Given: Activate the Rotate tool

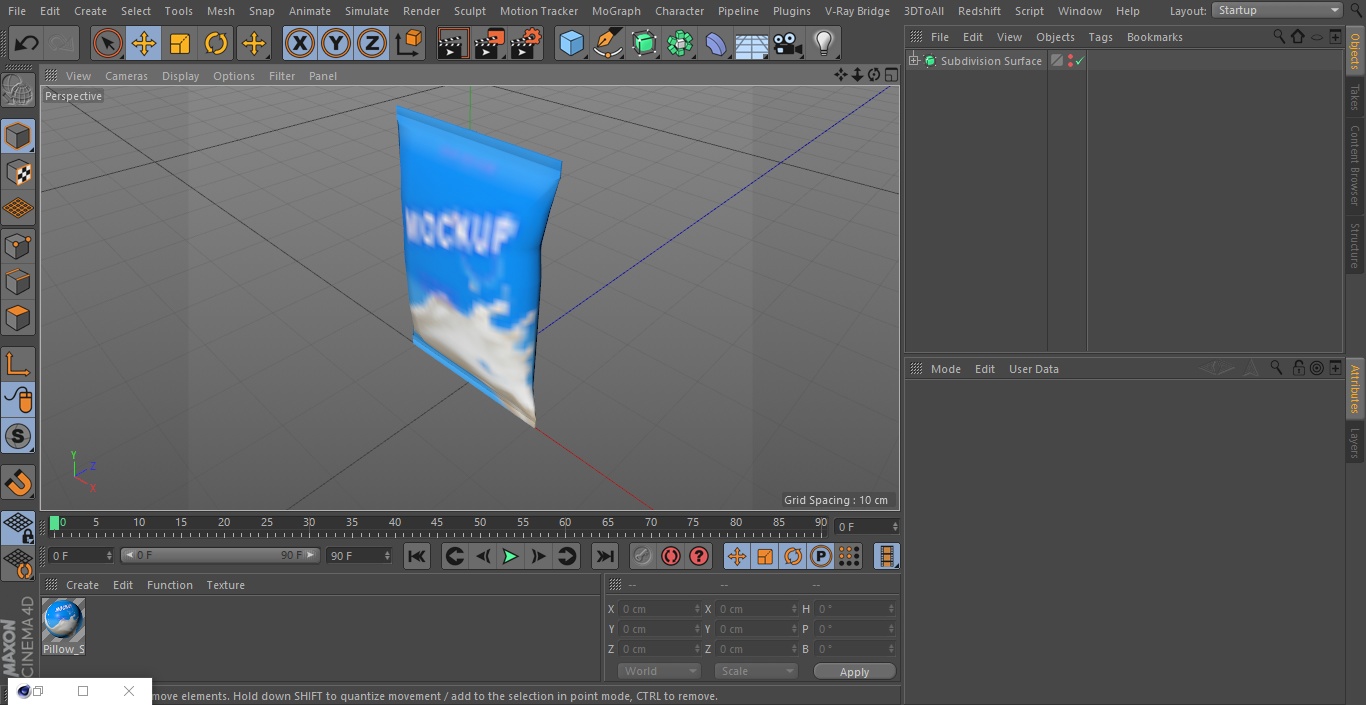Looking at the screenshot, I should [x=216, y=43].
